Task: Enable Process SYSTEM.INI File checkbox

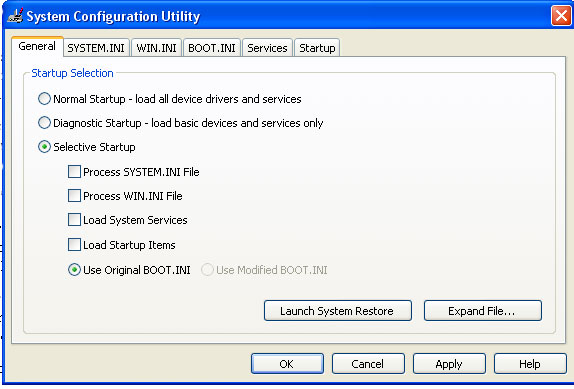Action: [74, 172]
